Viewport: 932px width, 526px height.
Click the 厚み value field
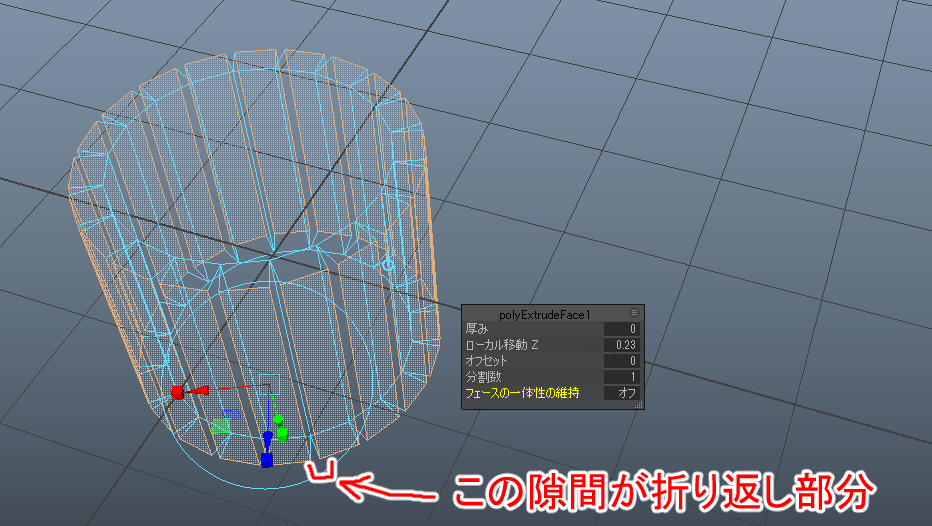(x=622, y=329)
